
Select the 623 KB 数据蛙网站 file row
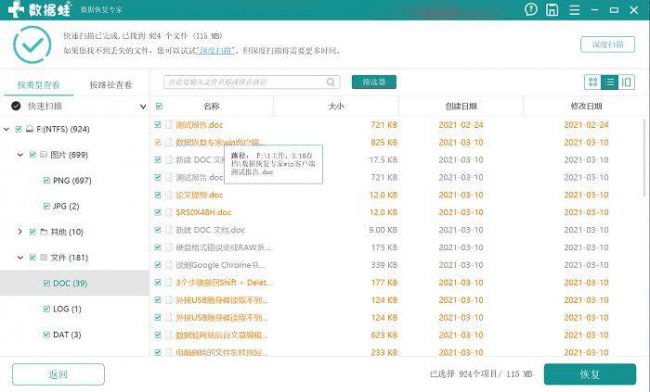click(x=398, y=335)
